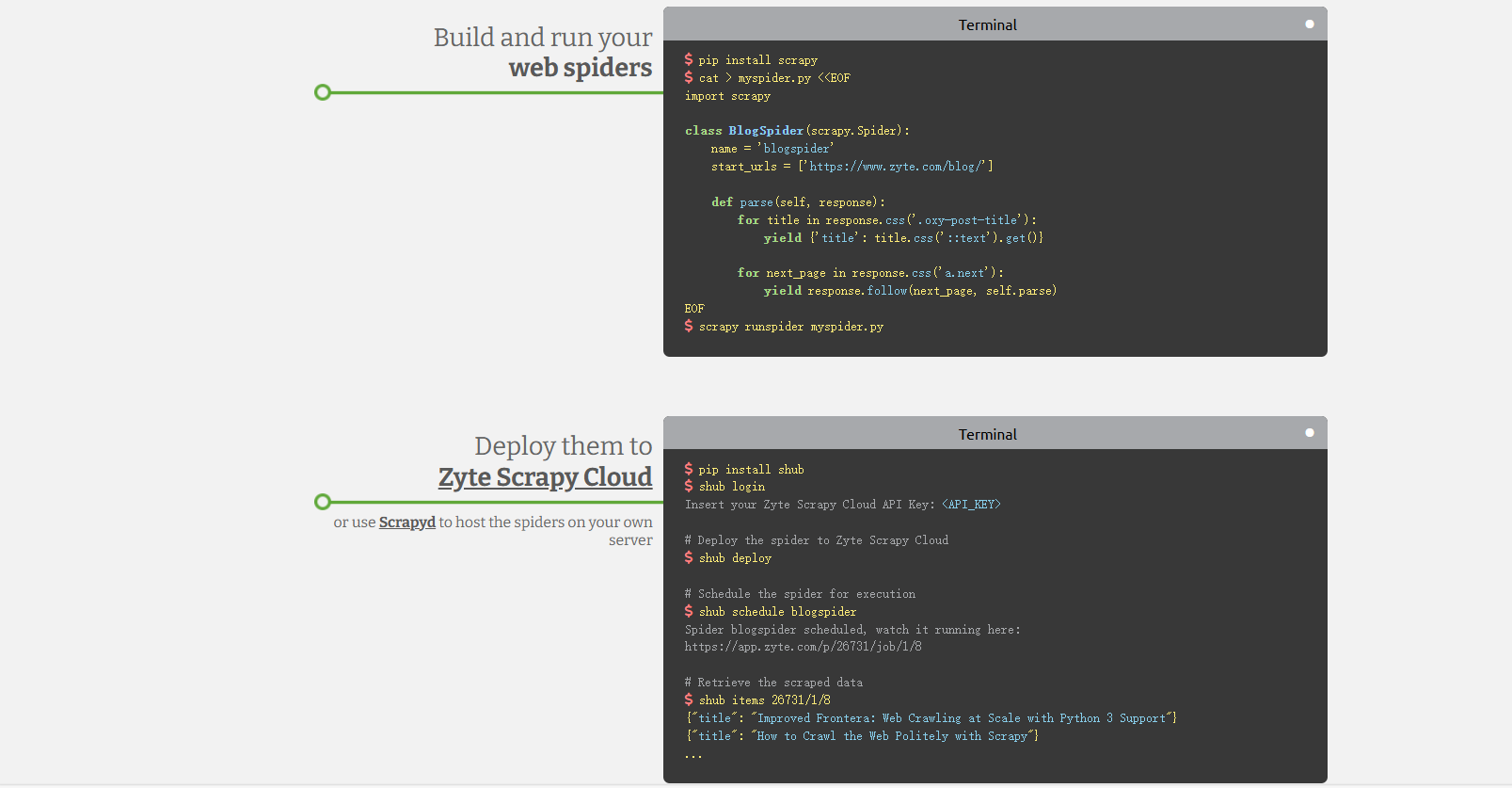The width and height of the screenshot is (1512, 788).
Task: Click the '# Schedule the spider for execution' comment
Action: pyautogui.click(x=800, y=594)
